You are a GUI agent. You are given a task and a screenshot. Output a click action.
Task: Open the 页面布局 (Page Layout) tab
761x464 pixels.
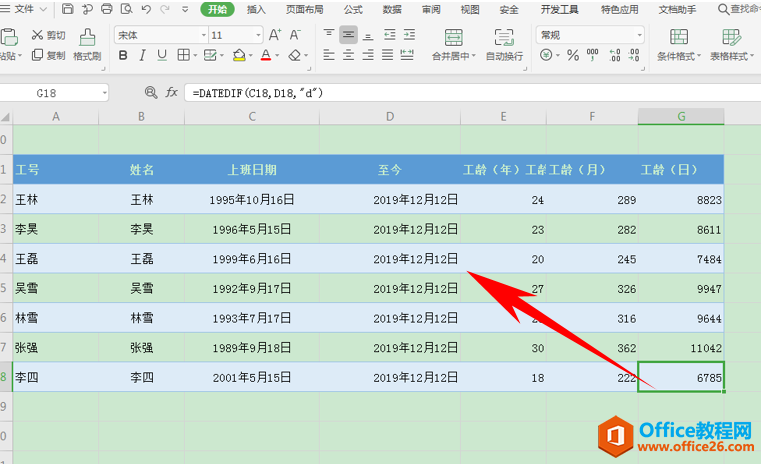coord(304,9)
